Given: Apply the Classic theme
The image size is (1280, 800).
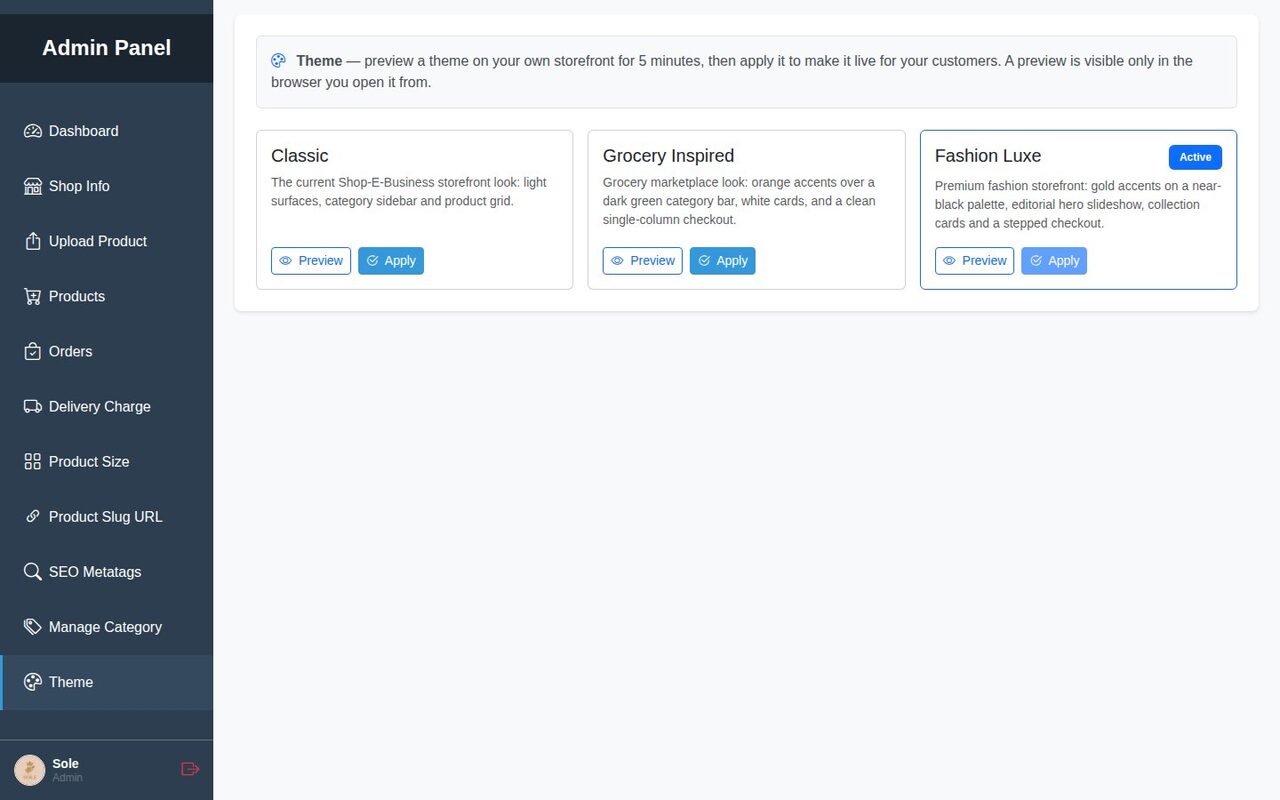Looking at the screenshot, I should 391,261.
